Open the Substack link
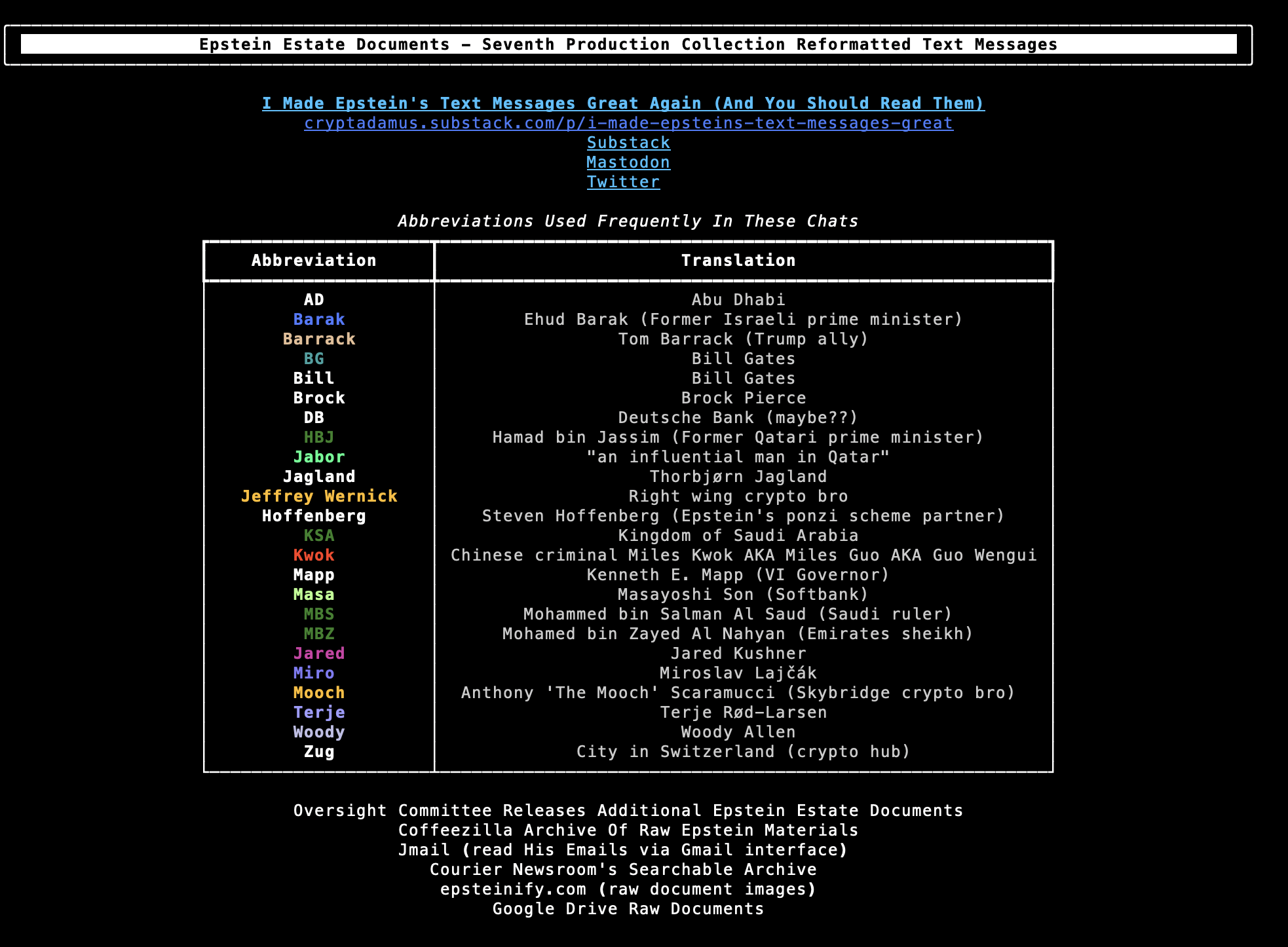This screenshot has height=947, width=1288. coord(628,143)
